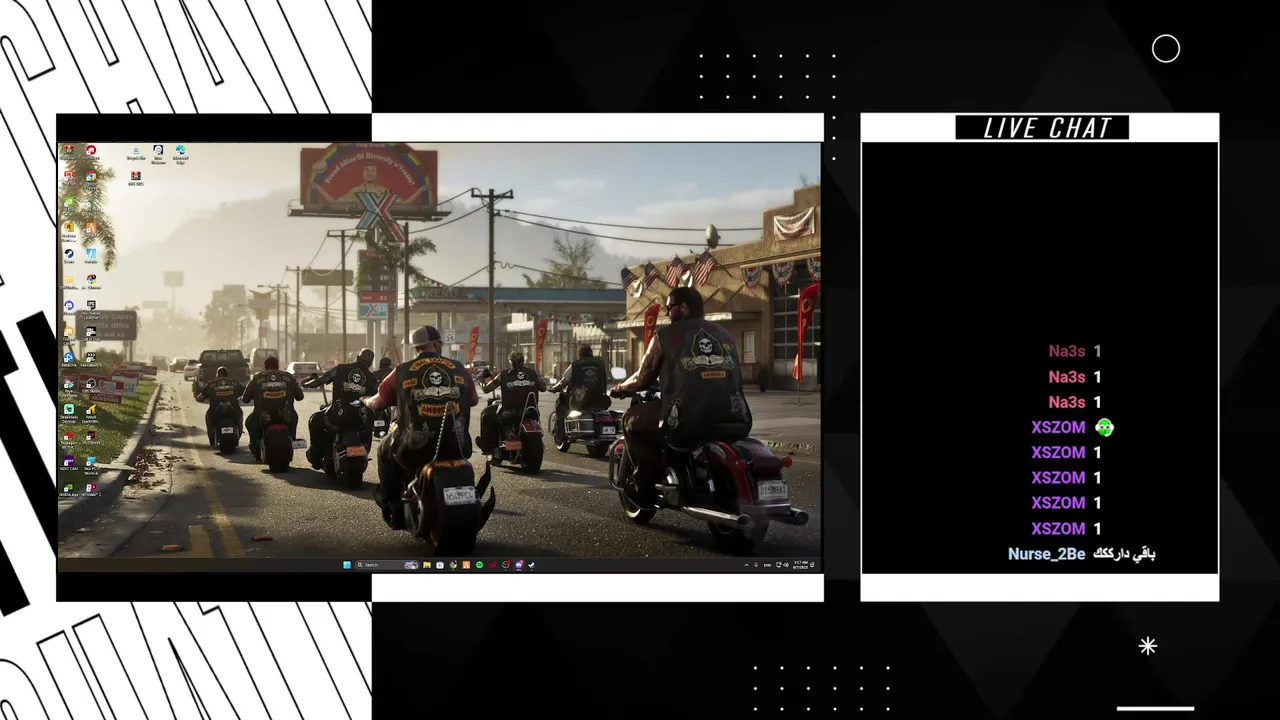1280x720 pixels.
Task: Open the NZXT CAM desktop shortcut
Action: point(69,464)
